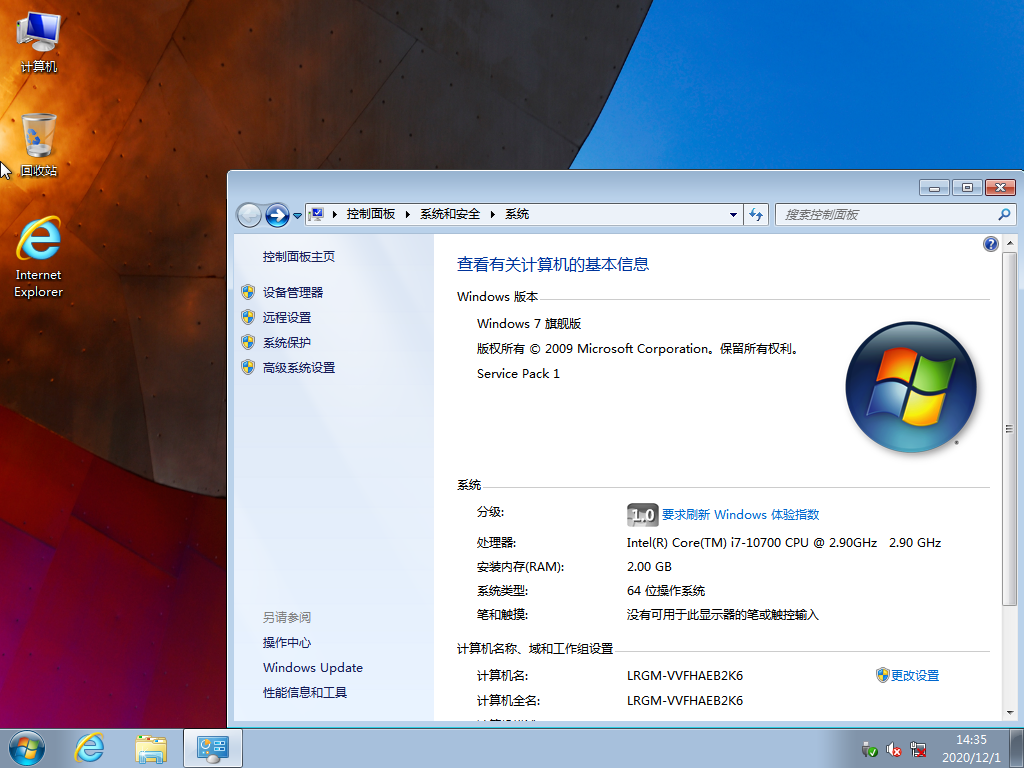1024x768 pixels.
Task: Click the refresh button beside address bar
Action: pos(757,214)
